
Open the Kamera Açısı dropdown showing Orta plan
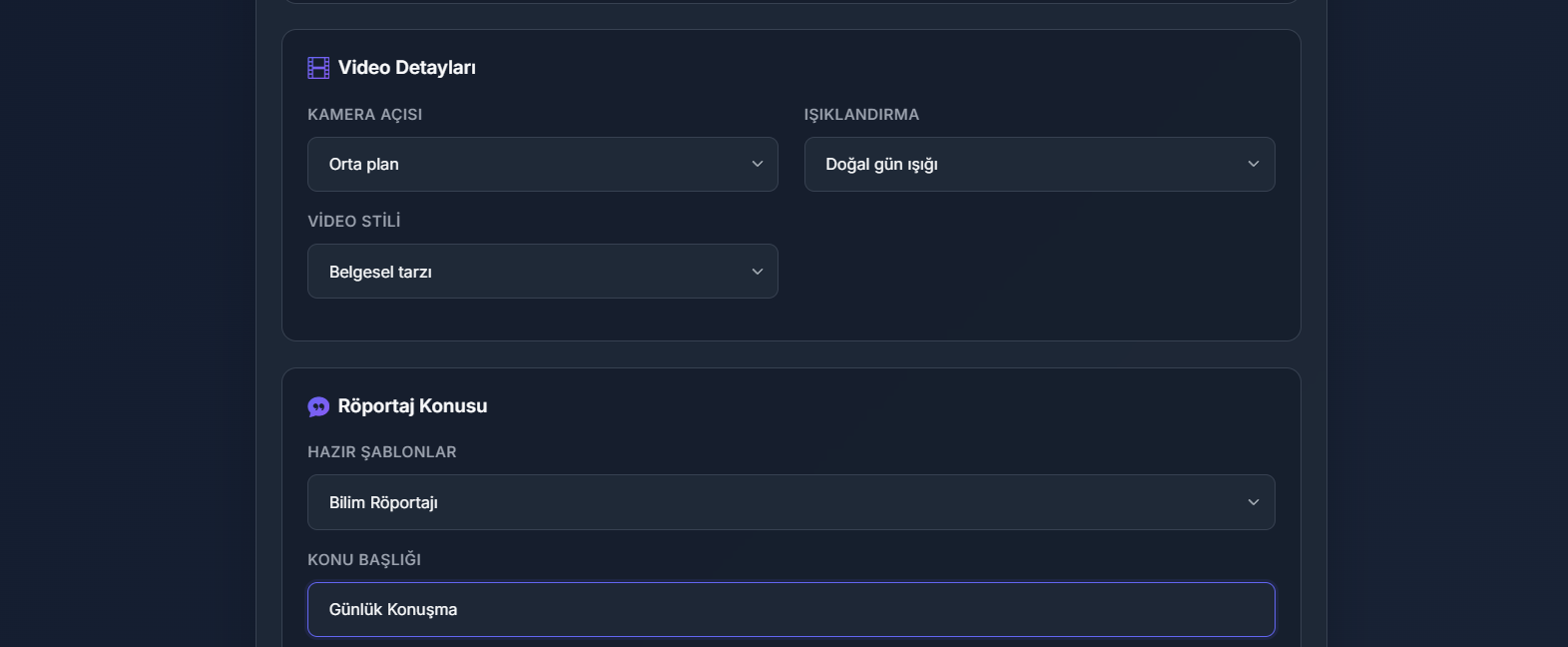point(543,164)
